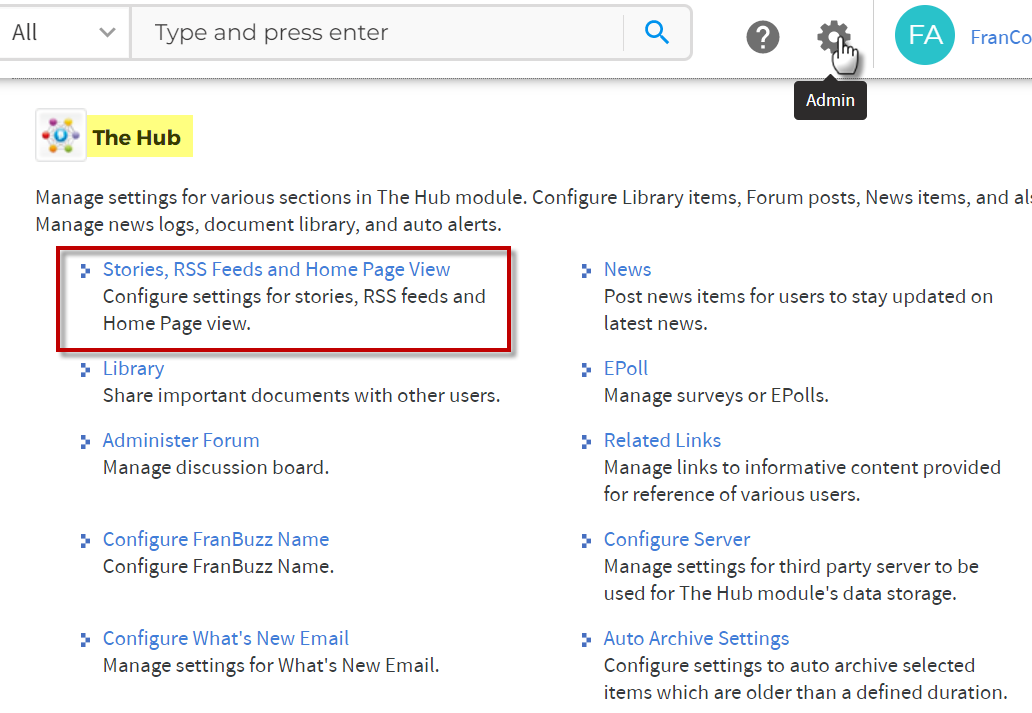Click 'Post news items for users' description
The width and height of the screenshot is (1032, 713).
(798, 310)
